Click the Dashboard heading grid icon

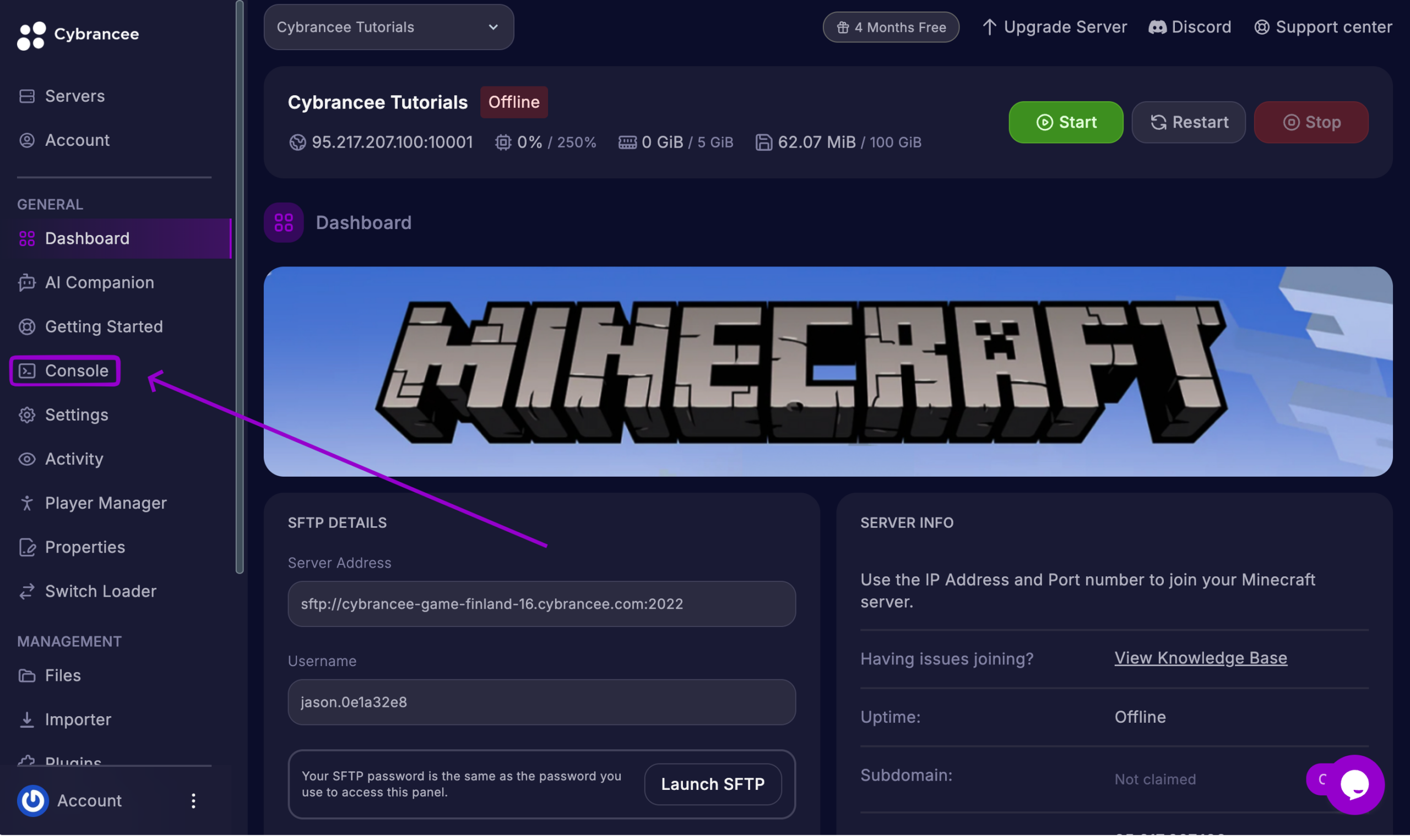point(284,223)
